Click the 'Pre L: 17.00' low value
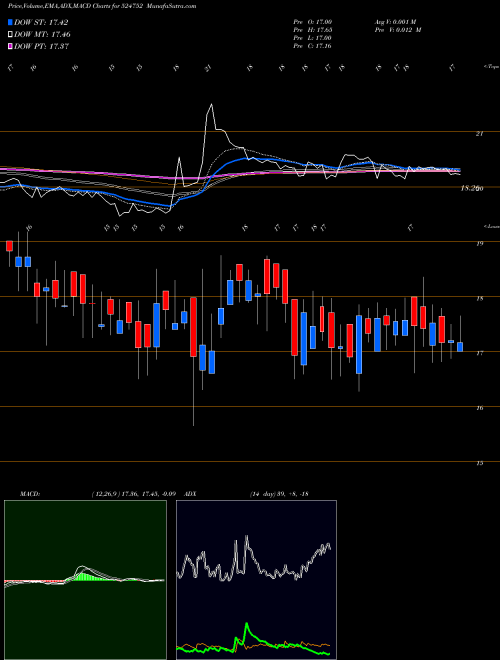This screenshot has width=500, height=660. pos(313,38)
